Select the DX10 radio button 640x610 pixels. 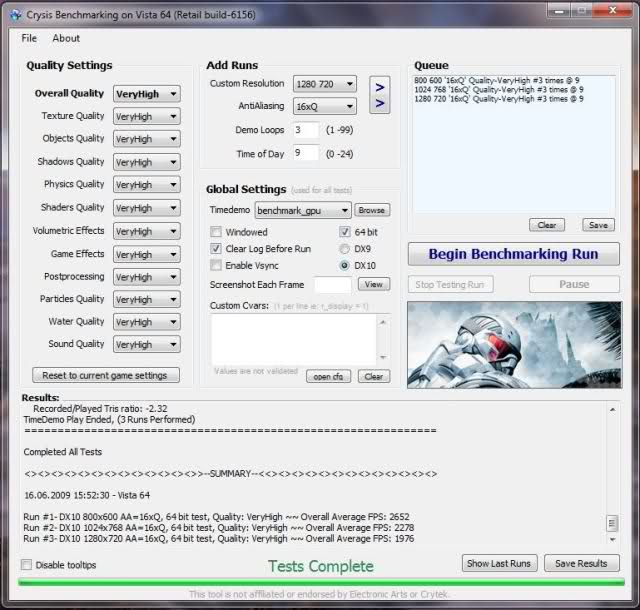pyautogui.click(x=344, y=265)
